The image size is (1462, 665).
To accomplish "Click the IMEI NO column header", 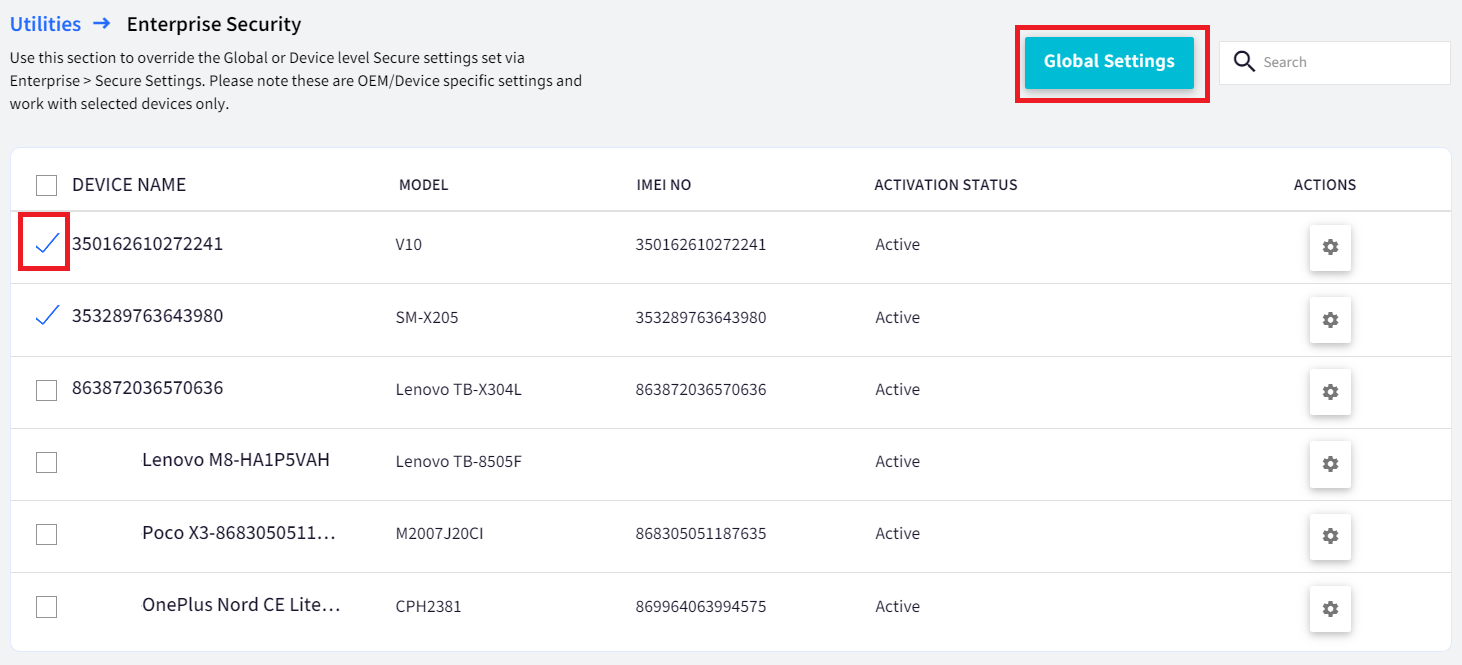I will pyautogui.click(x=664, y=185).
